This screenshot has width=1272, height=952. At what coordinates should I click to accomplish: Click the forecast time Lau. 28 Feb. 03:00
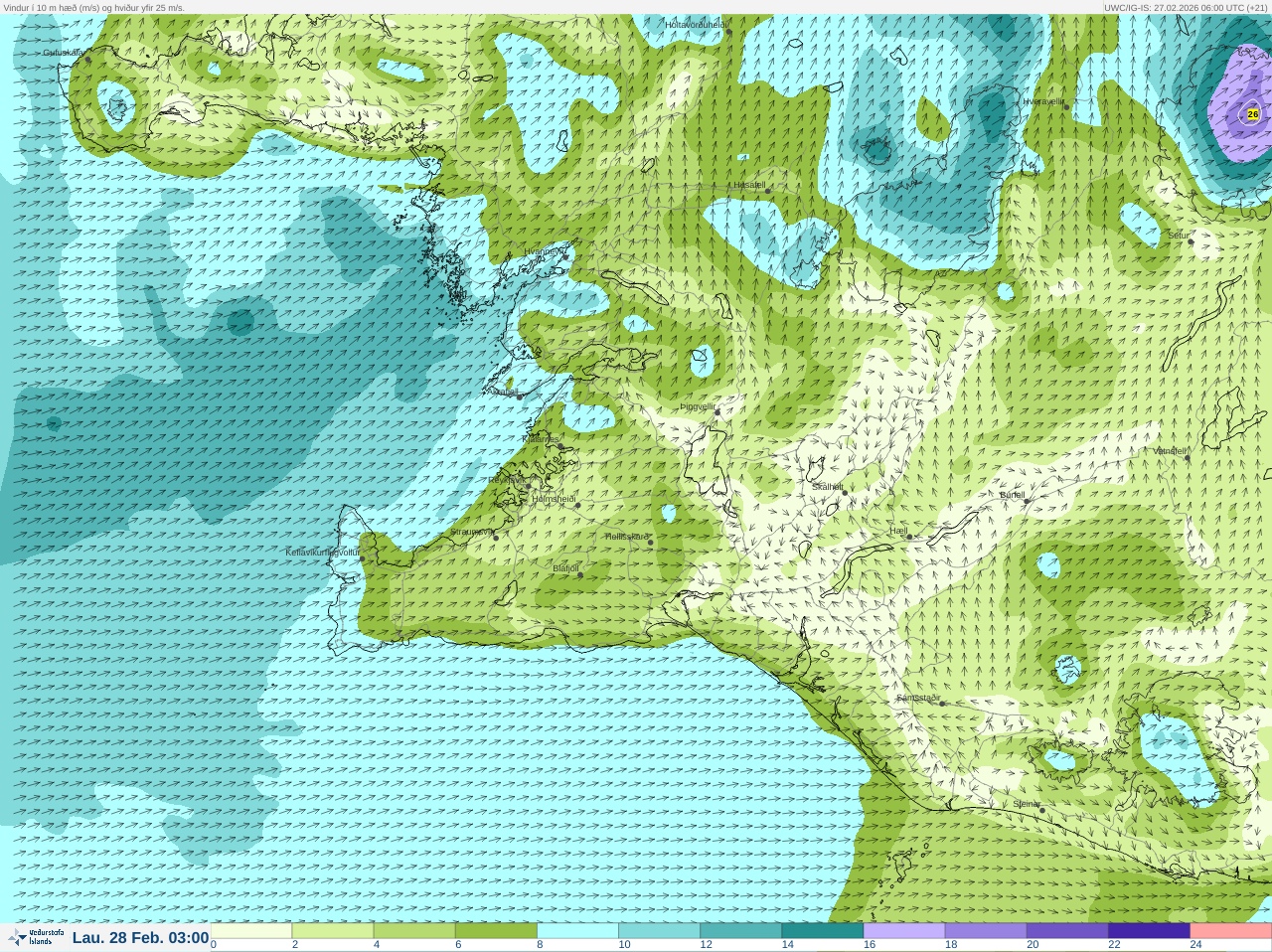(x=140, y=938)
